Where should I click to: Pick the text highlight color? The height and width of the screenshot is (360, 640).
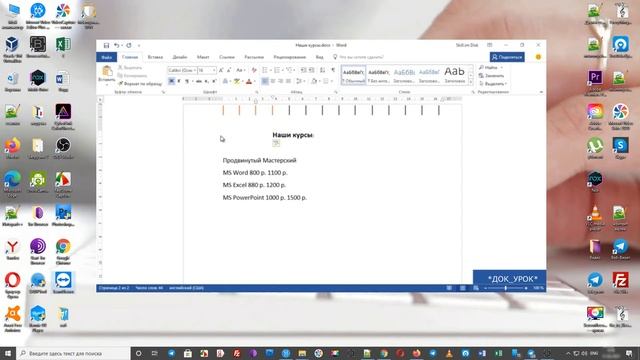pos(237,81)
